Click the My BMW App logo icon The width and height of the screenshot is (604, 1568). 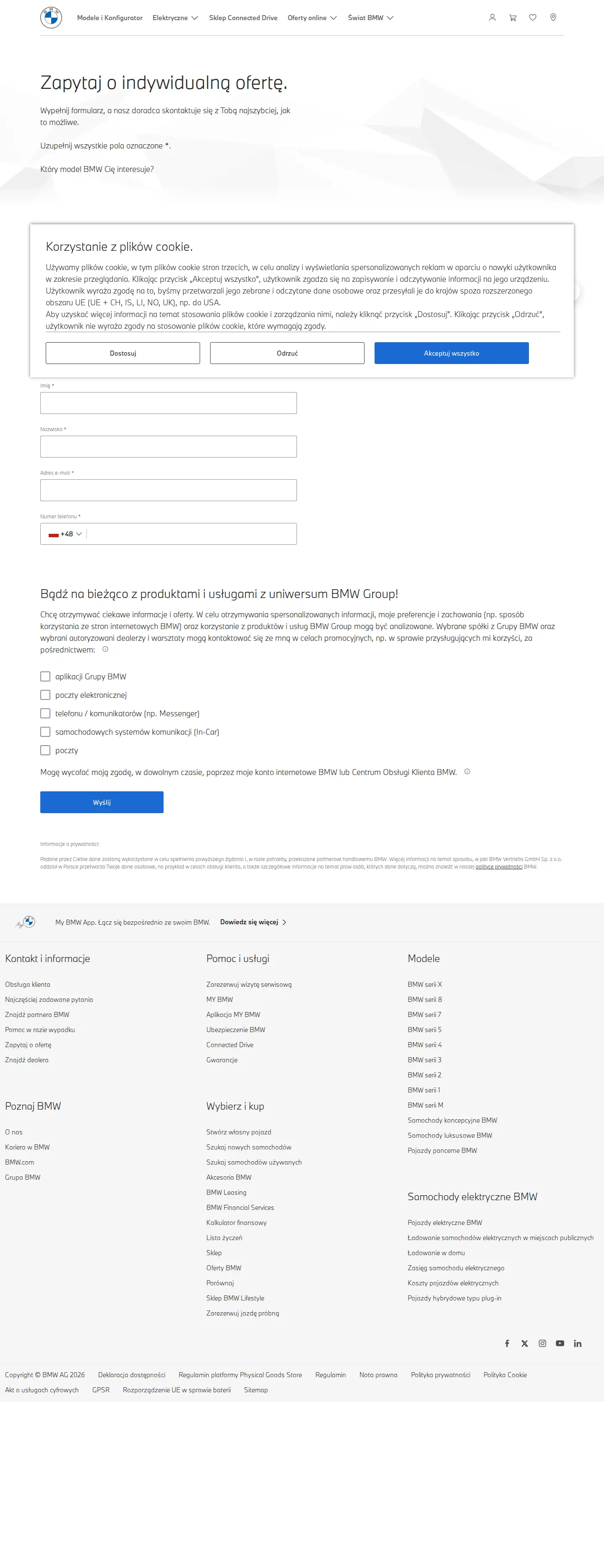26,922
